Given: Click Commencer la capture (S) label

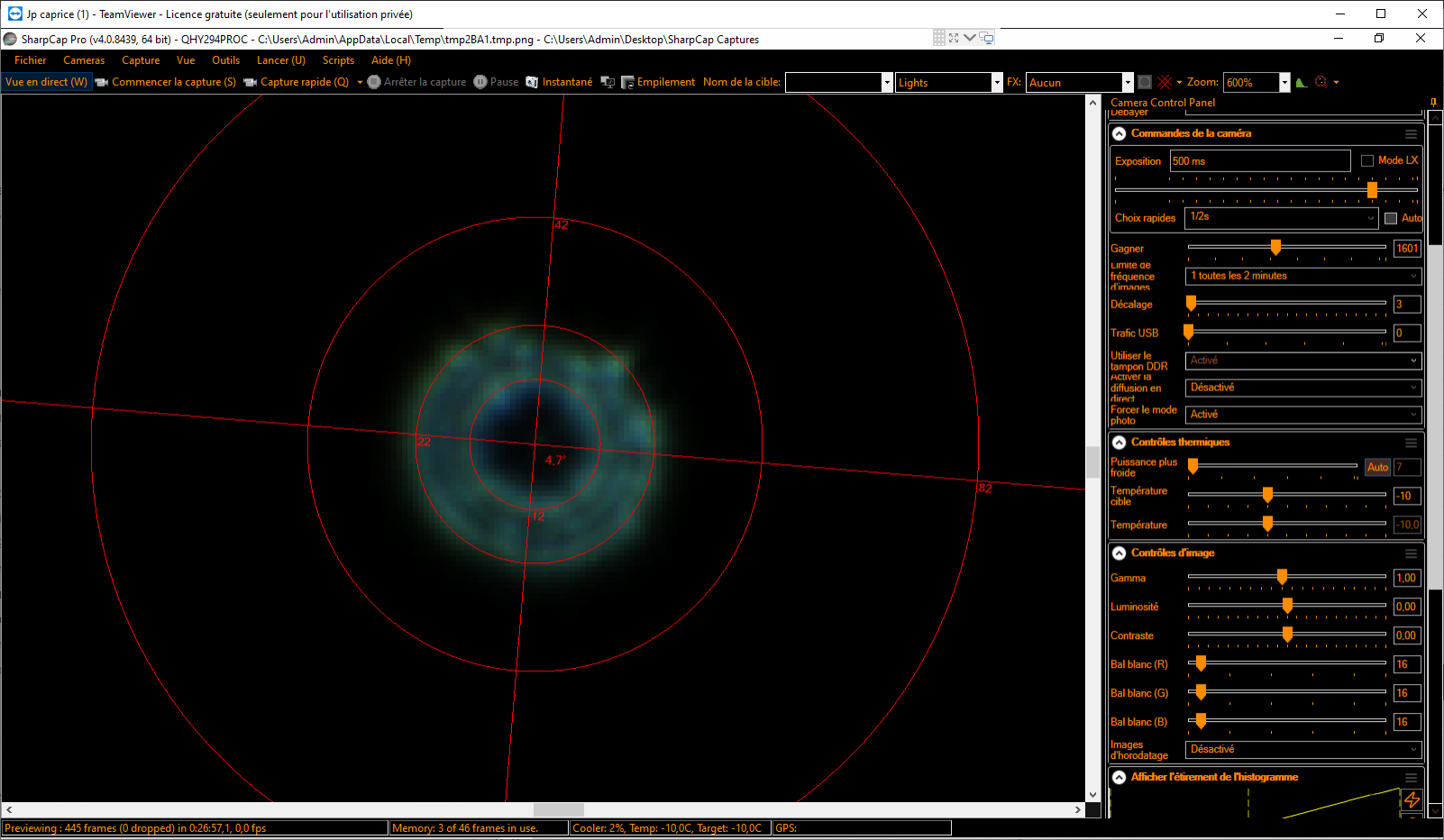Looking at the screenshot, I should (x=174, y=82).
